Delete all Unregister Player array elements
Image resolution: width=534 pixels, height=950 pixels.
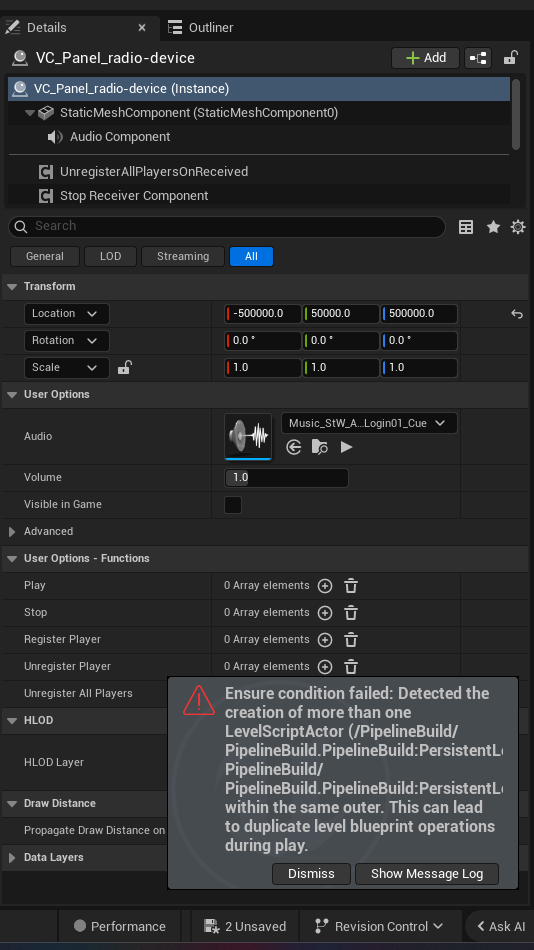click(x=351, y=666)
